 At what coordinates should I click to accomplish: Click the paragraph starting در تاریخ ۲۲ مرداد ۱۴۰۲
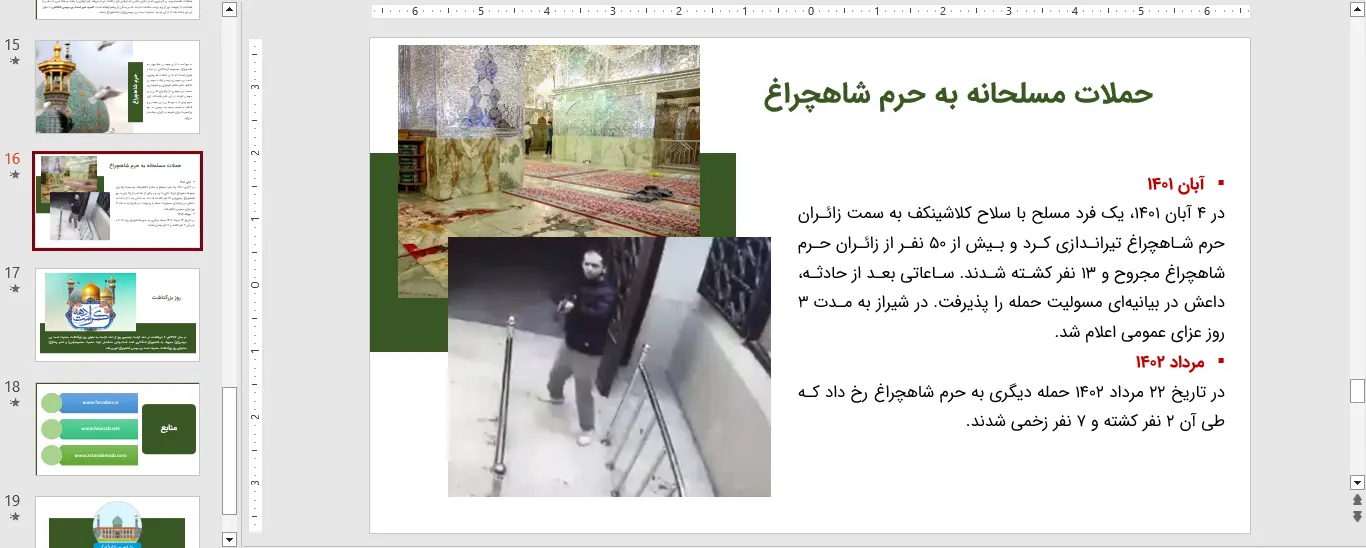[1010, 406]
